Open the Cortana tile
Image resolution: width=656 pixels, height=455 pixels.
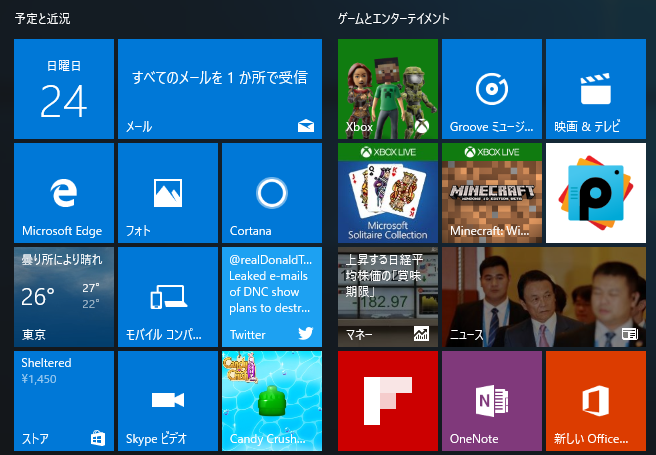(x=272, y=193)
